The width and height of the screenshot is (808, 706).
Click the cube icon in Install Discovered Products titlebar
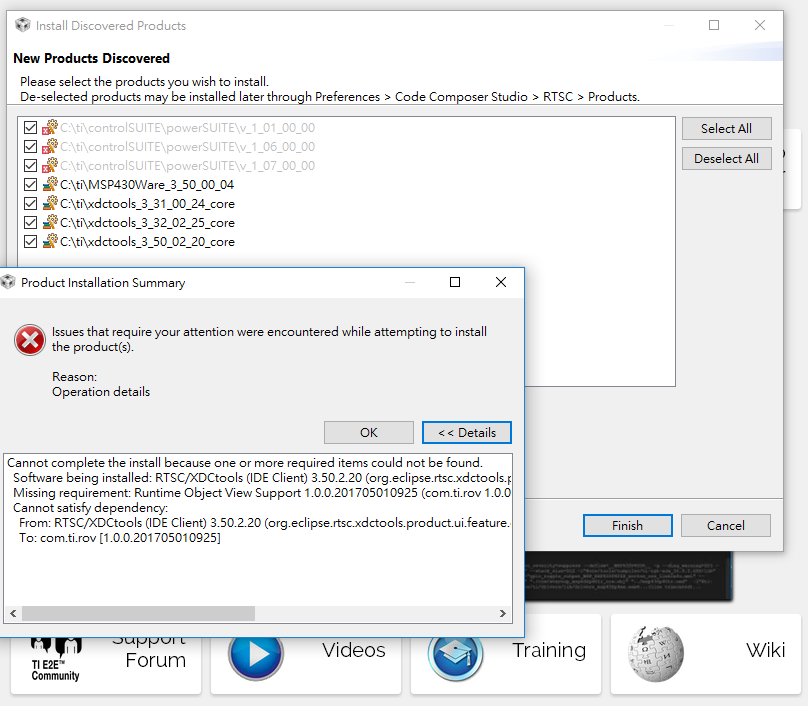[x=22, y=25]
